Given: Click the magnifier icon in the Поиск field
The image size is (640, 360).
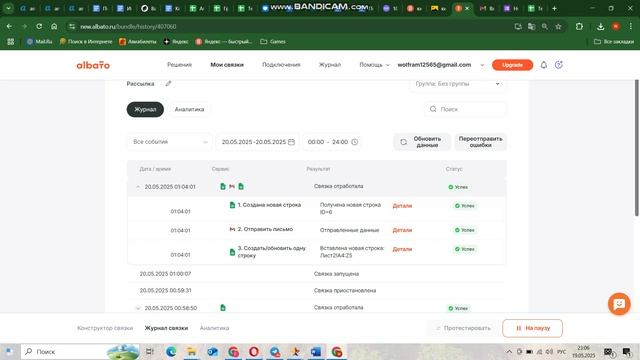Looking at the screenshot, I should click(433, 109).
